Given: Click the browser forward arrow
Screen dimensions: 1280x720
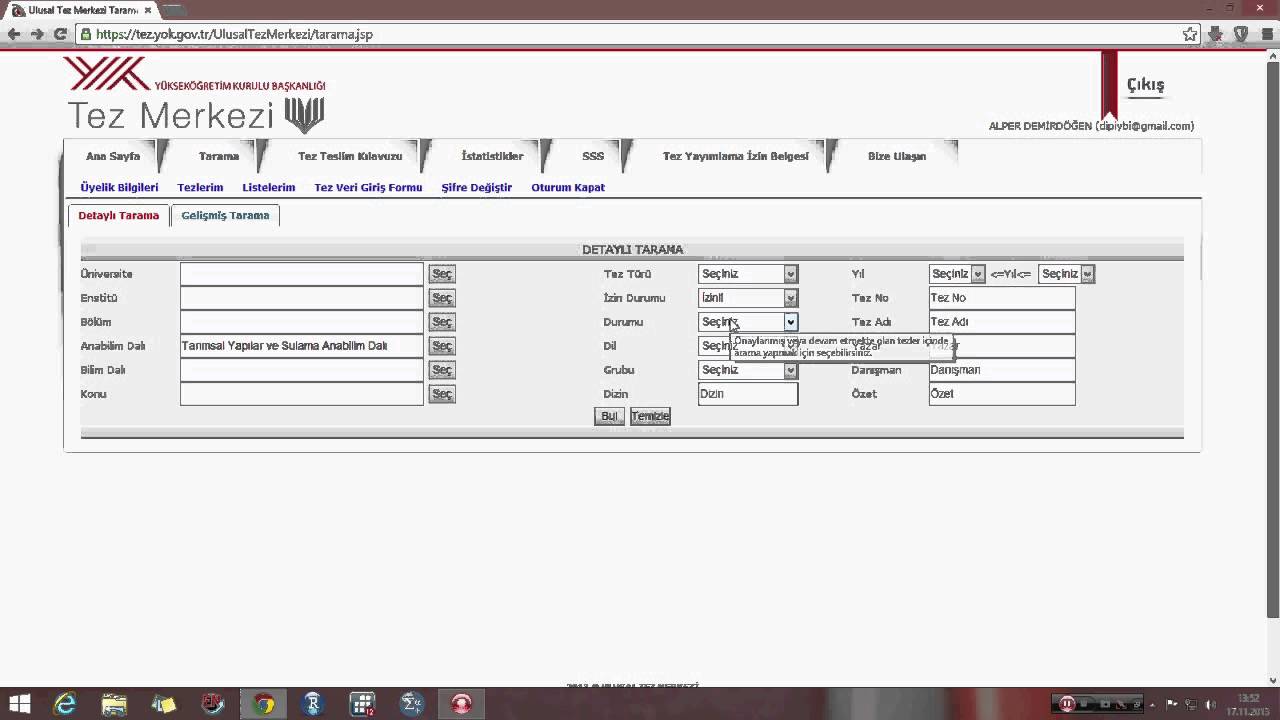Looking at the screenshot, I should (37, 34).
